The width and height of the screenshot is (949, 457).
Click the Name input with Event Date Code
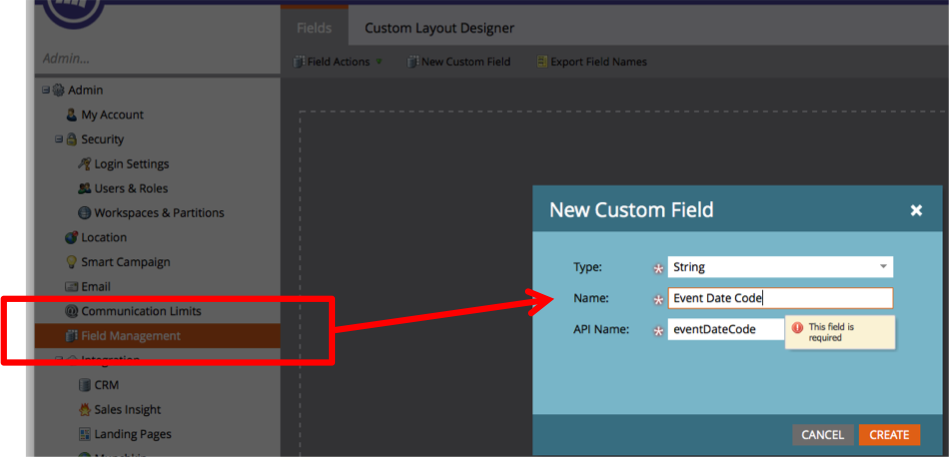point(780,298)
